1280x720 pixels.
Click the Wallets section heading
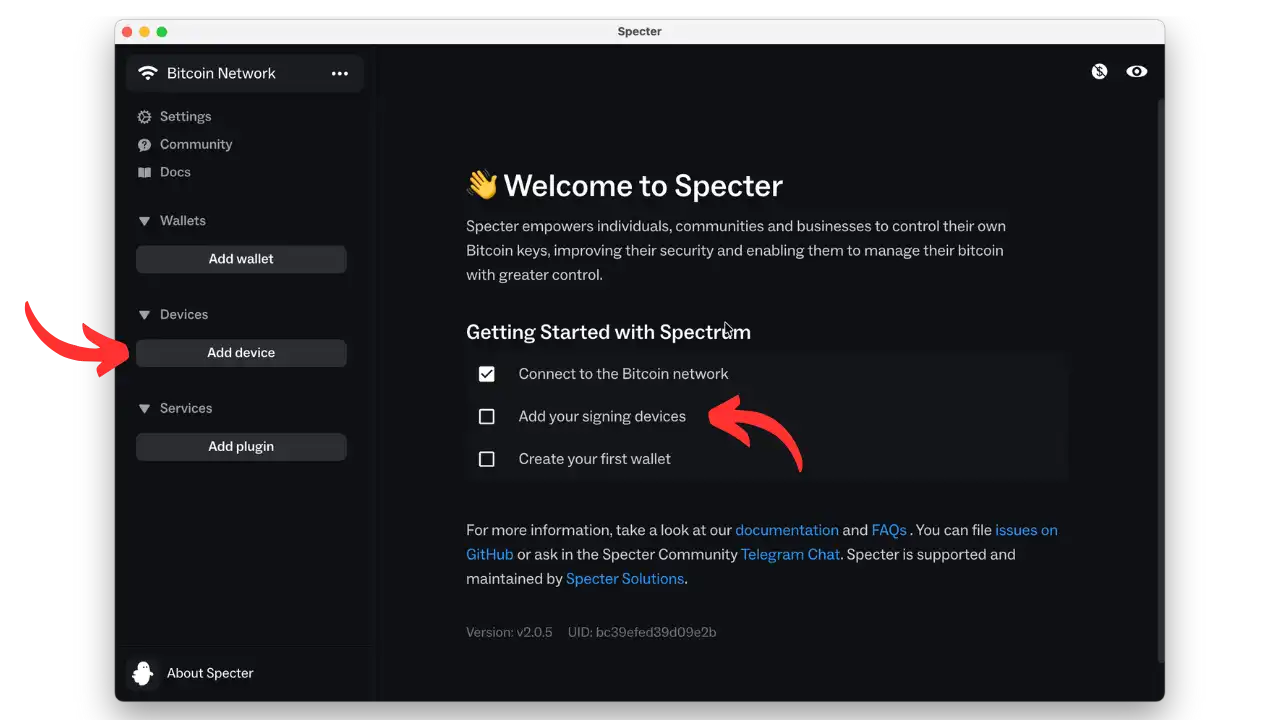coord(183,221)
